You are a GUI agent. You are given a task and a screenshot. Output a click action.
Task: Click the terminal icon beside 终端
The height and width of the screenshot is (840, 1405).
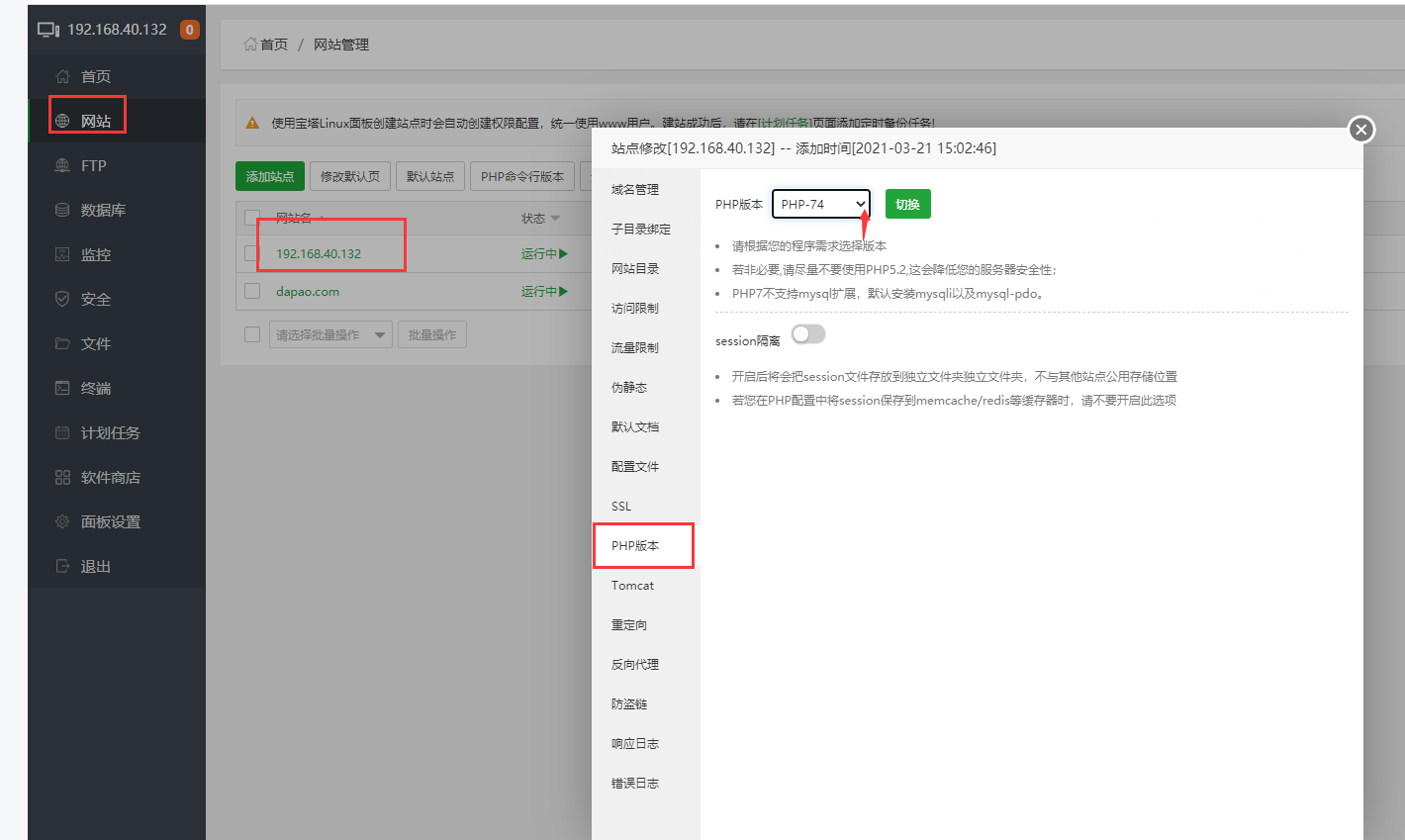[x=62, y=388]
